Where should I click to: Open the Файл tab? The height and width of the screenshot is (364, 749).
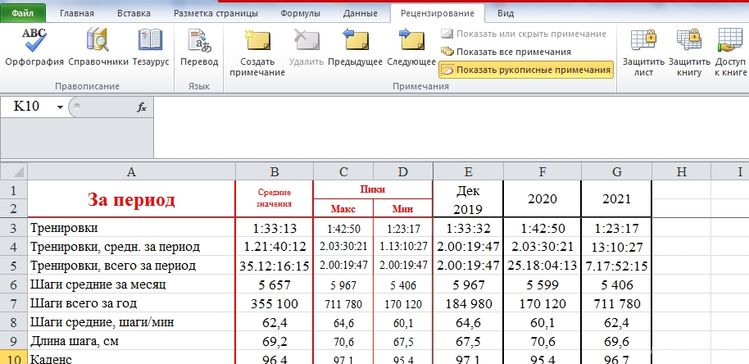(x=23, y=13)
